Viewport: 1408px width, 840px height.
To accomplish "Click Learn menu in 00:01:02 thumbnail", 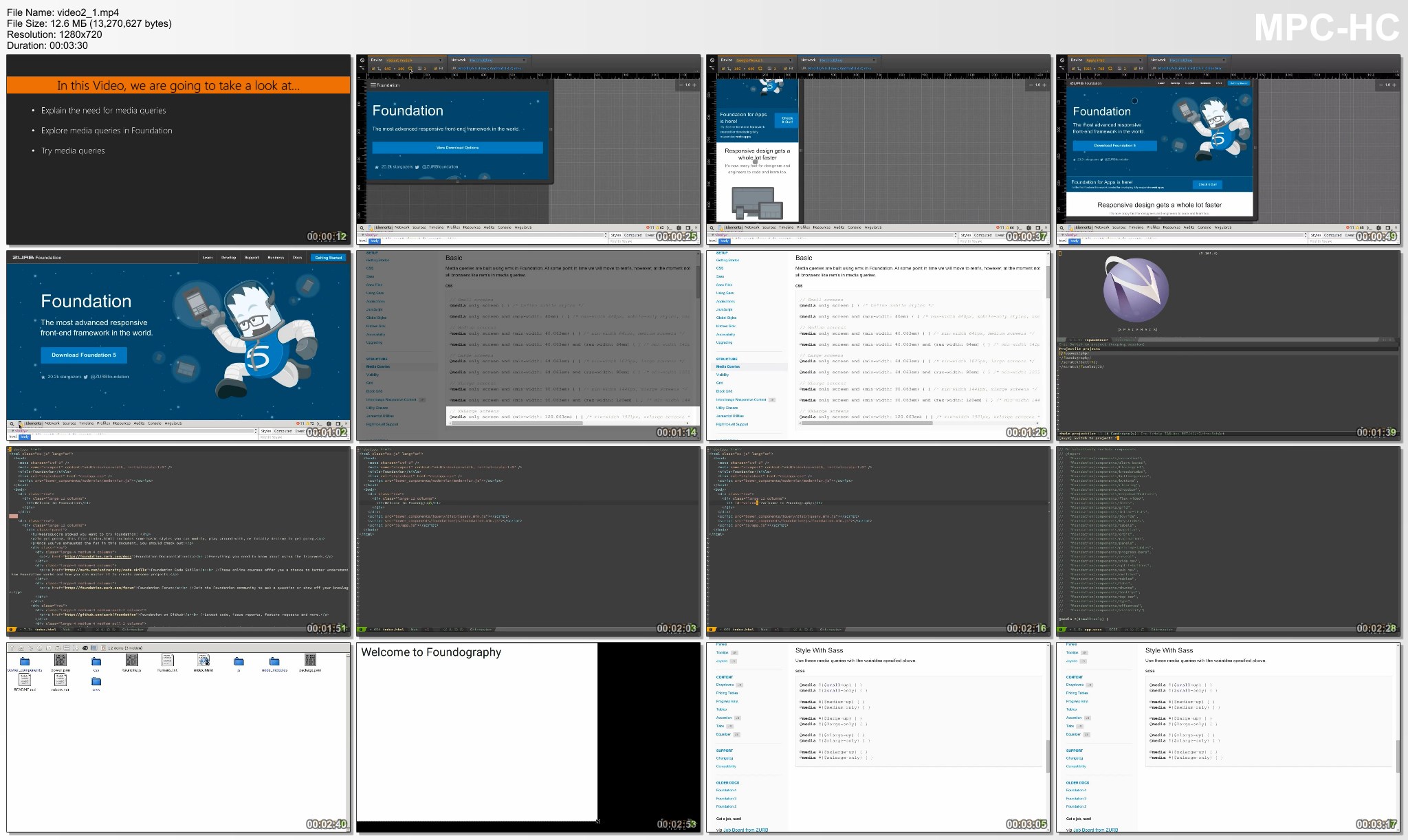I will click(208, 257).
